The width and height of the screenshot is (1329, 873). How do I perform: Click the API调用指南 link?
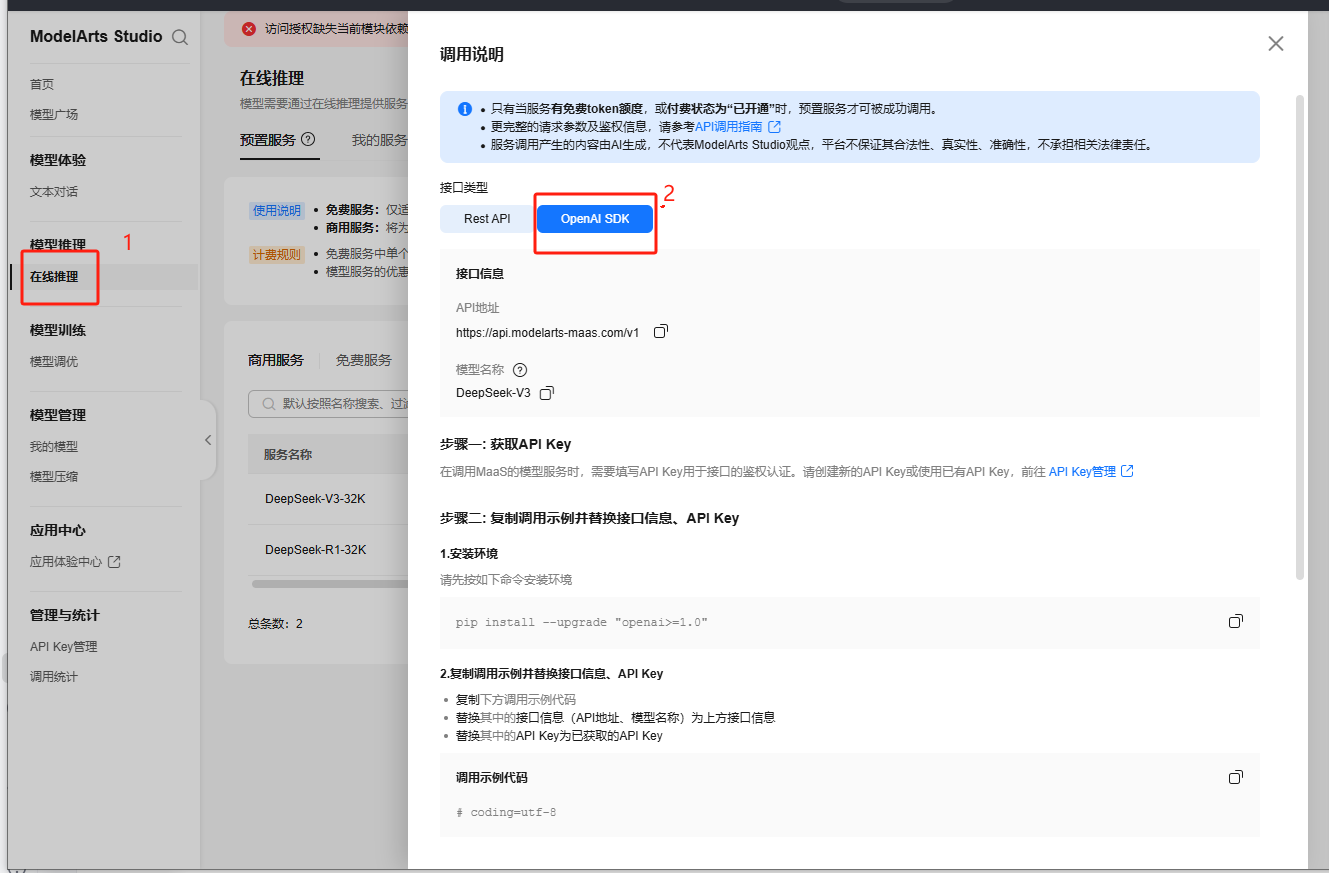[728, 127]
